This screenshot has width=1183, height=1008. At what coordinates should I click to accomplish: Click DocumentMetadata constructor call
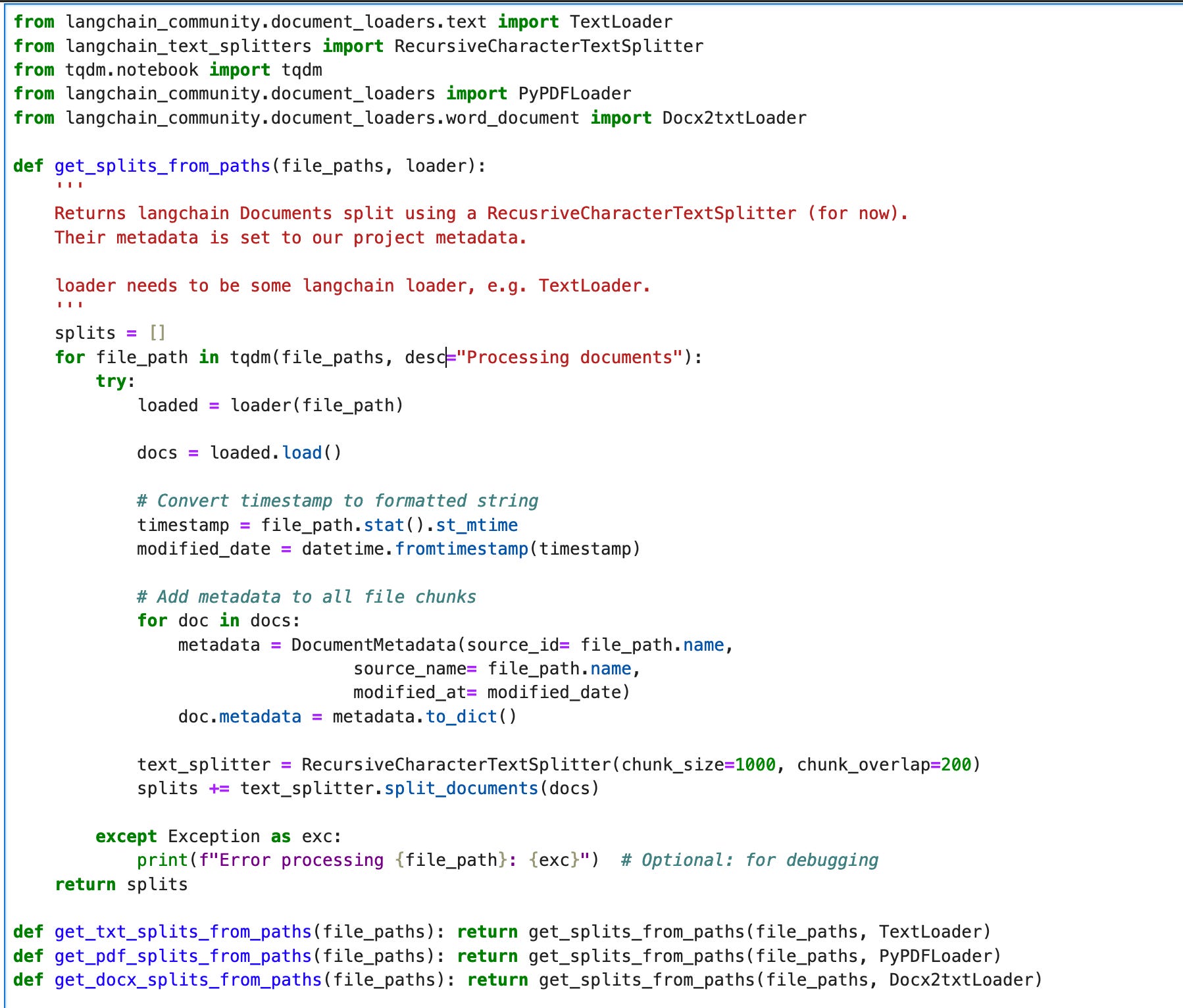click(x=374, y=645)
